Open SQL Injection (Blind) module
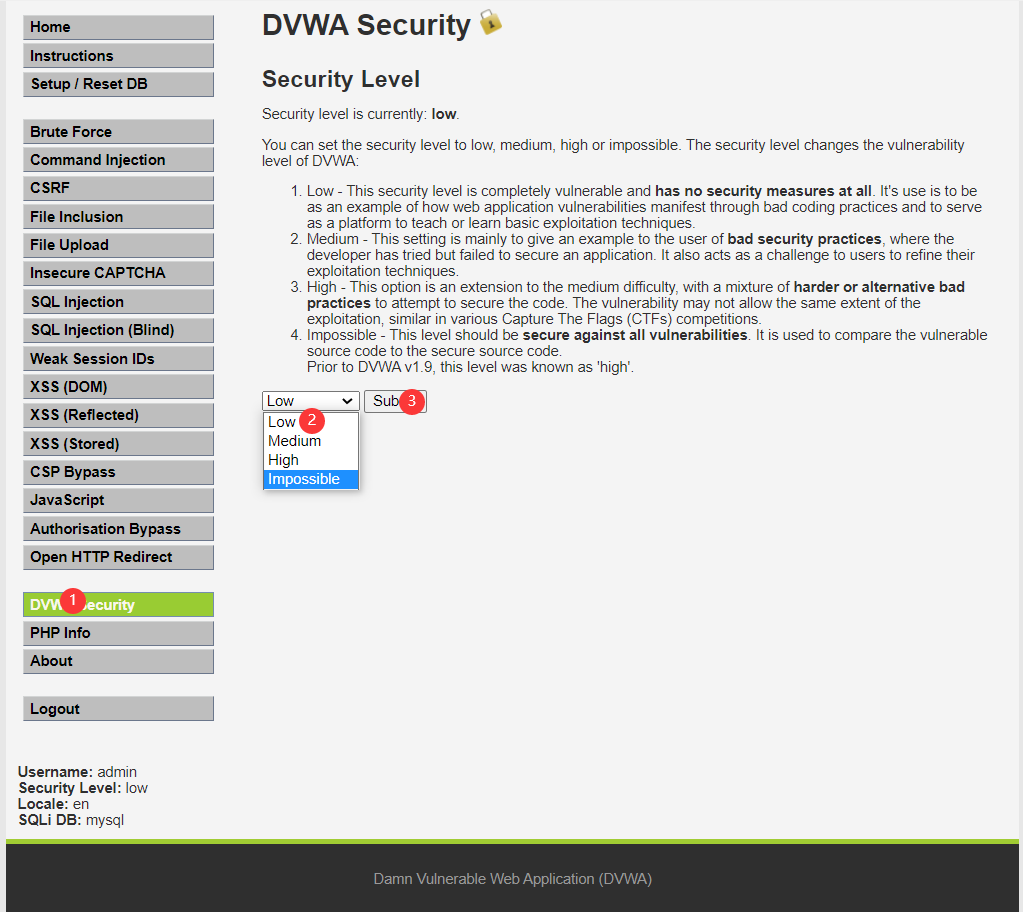Image resolution: width=1023 pixels, height=912 pixels. click(x=118, y=330)
